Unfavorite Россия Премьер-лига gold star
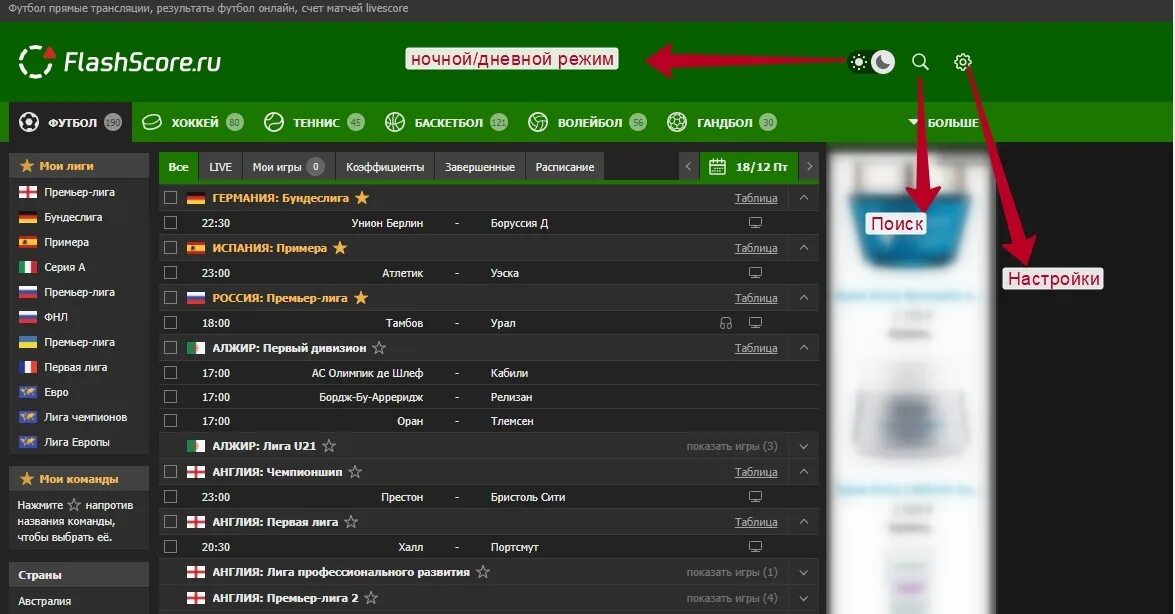Viewport: 1175px width, 614px height. coord(361,298)
